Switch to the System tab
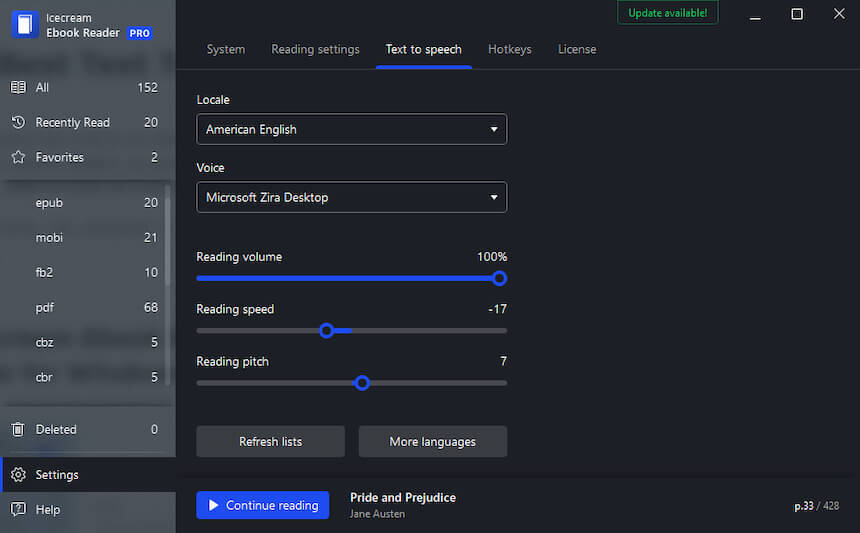Viewport: 860px width, 533px height. (225, 49)
